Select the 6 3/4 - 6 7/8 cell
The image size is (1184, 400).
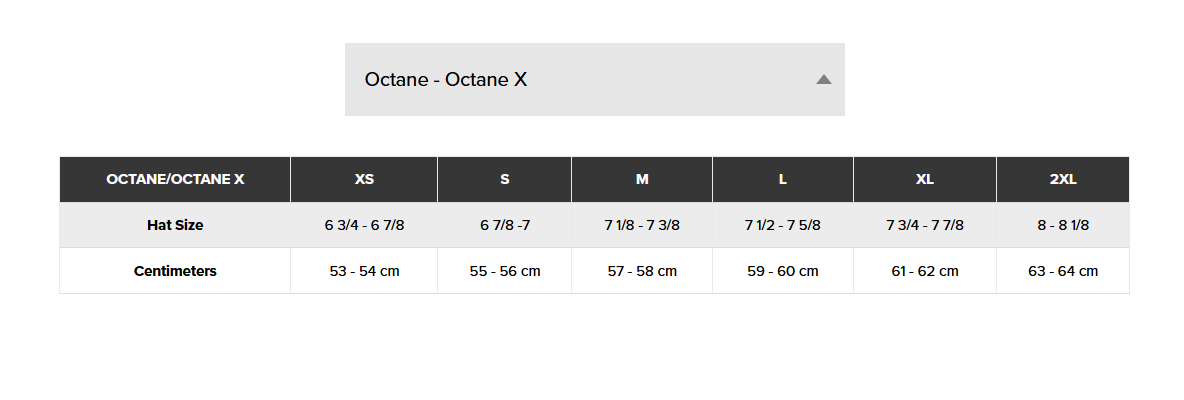point(364,225)
